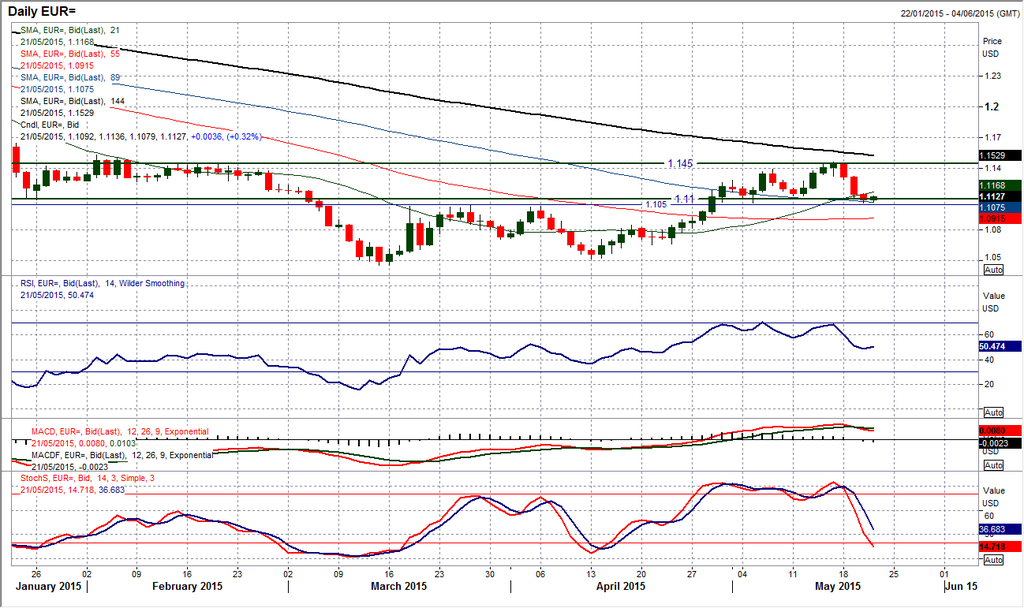Click the red 1.0915 price tag

pos(1000,218)
